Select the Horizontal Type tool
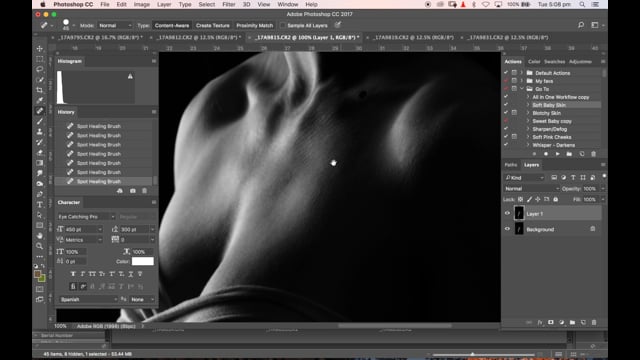The width and height of the screenshot is (640, 360). 40,204
